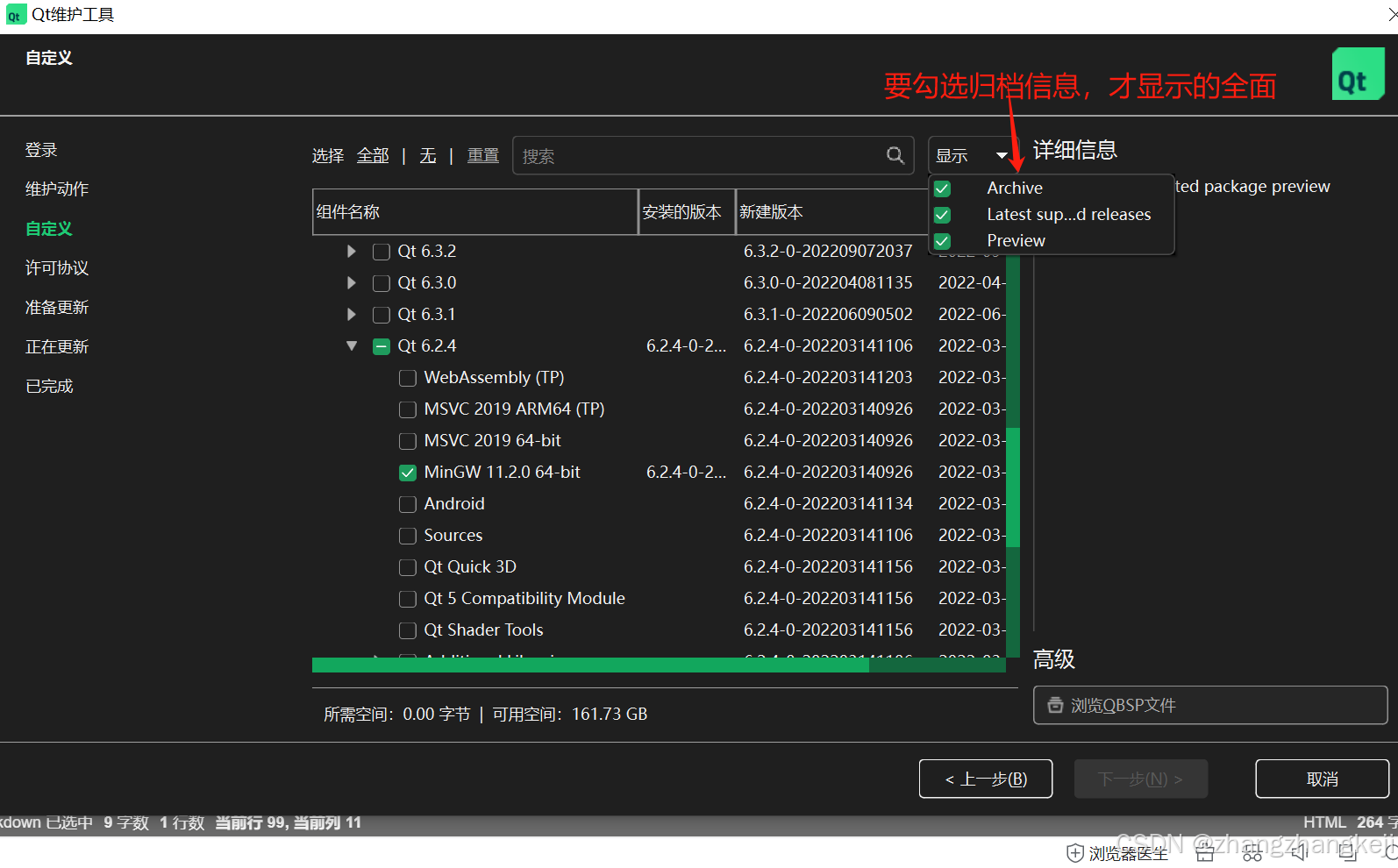Click the horizontal scrollbar under component list
Image resolution: width=1398 pixels, height=868 pixels.
590,665
